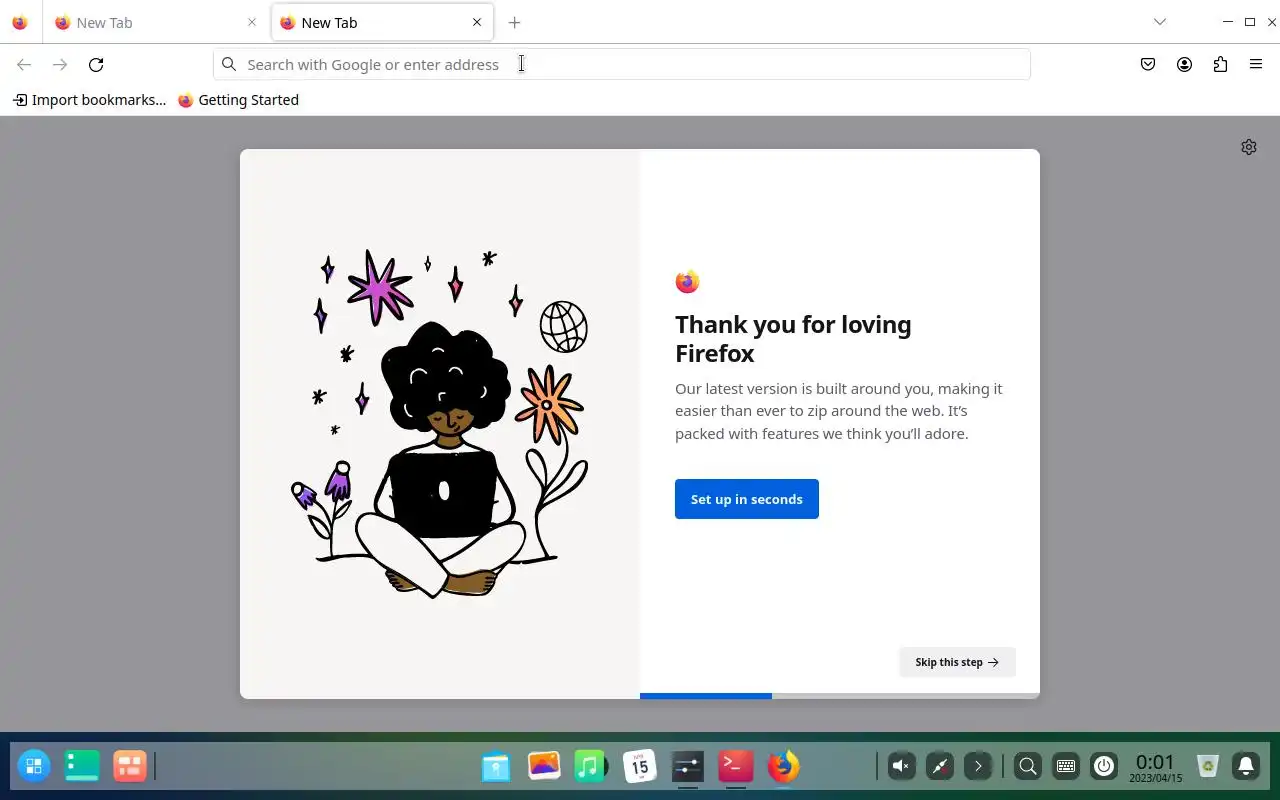The height and width of the screenshot is (800, 1280).
Task: Launch the image viewer from dock
Action: (544, 767)
